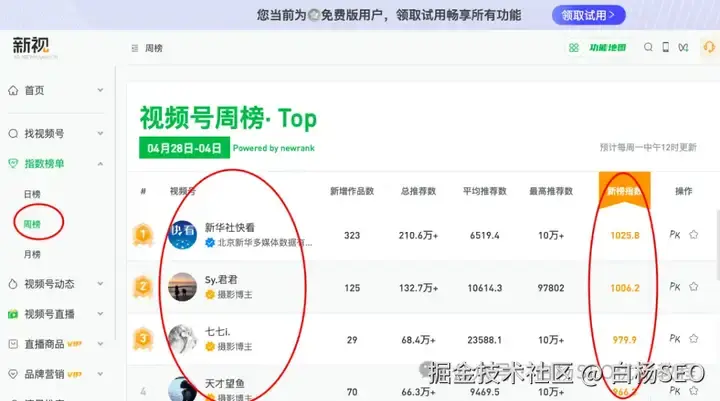This screenshot has width=720, height=401.
Task: Click the search magnifier icon in header
Action: [648, 47]
